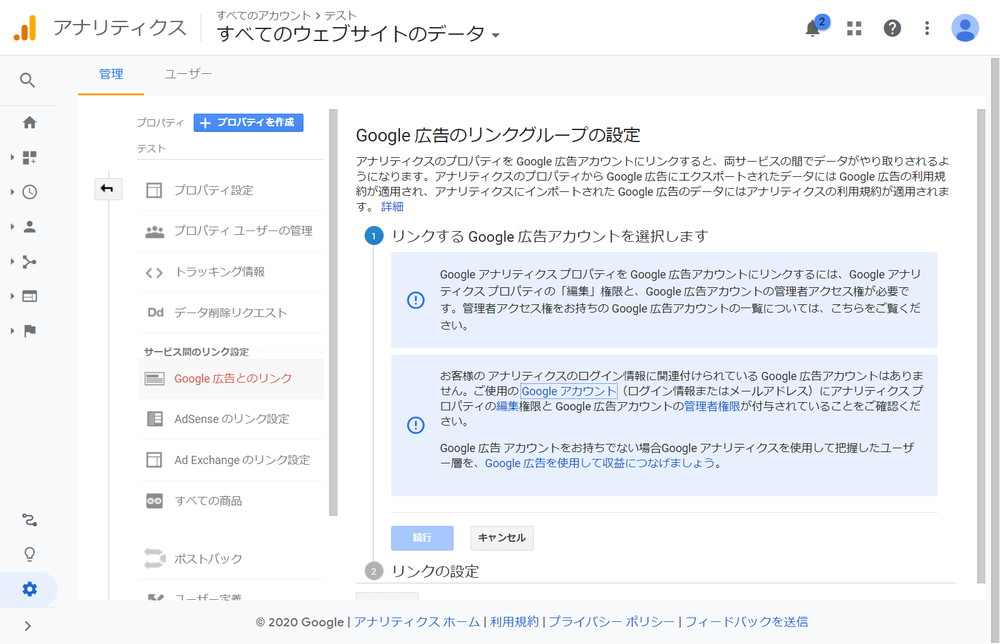Open Attribution icon in sidebar
This screenshot has height=644, width=1000.
29,520
